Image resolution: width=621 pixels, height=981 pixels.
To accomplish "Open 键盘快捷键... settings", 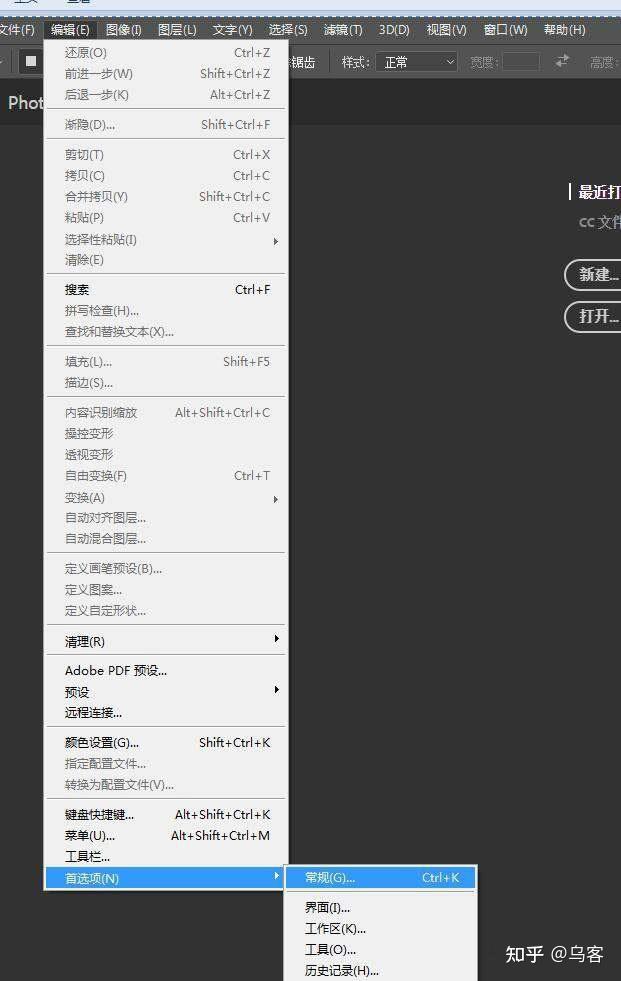I will coord(166,815).
